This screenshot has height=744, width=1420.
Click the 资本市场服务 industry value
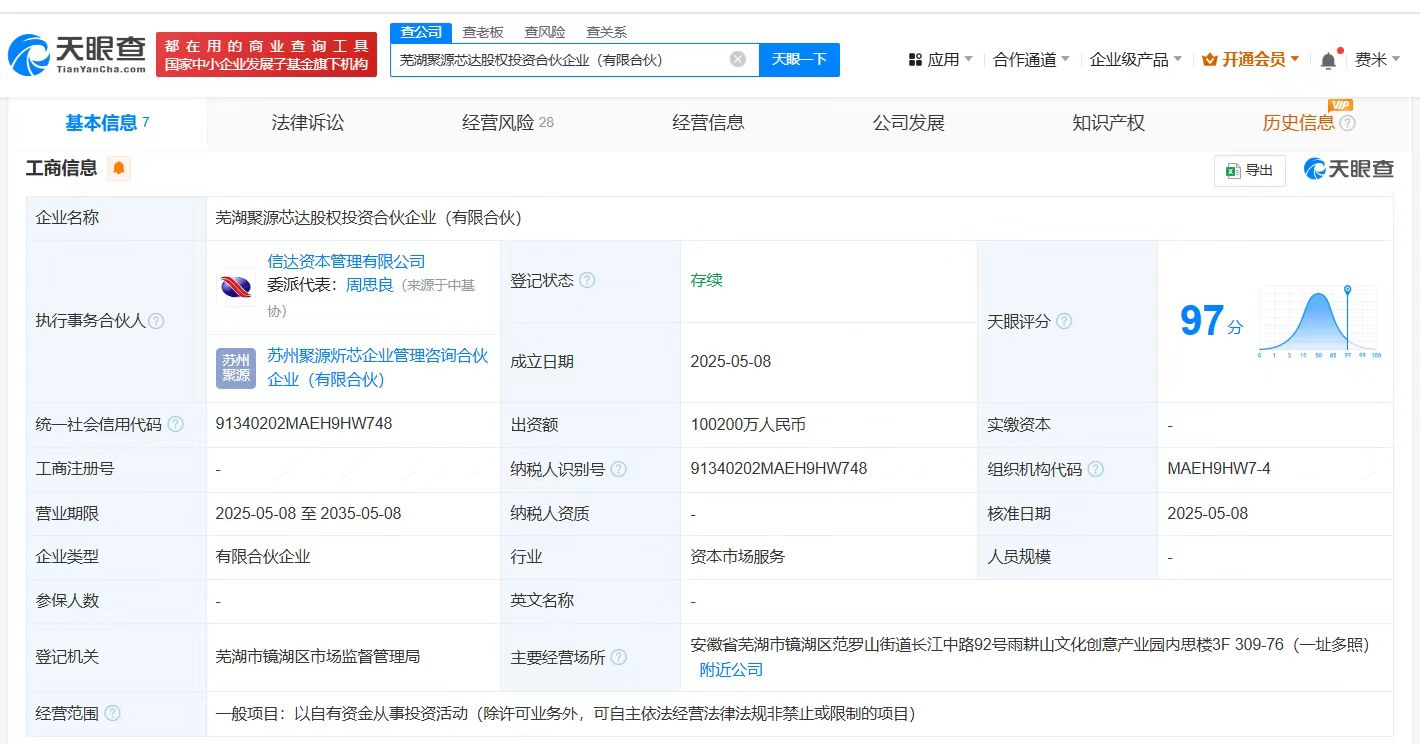point(738,557)
